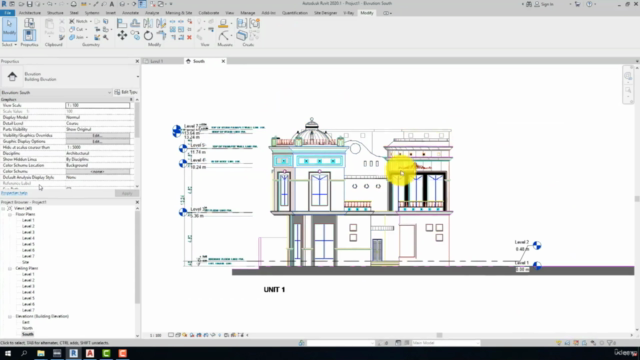Viewport: 640px width, 360px height.
Task: Close the Project Browser panel
Action: click(x=137, y=202)
